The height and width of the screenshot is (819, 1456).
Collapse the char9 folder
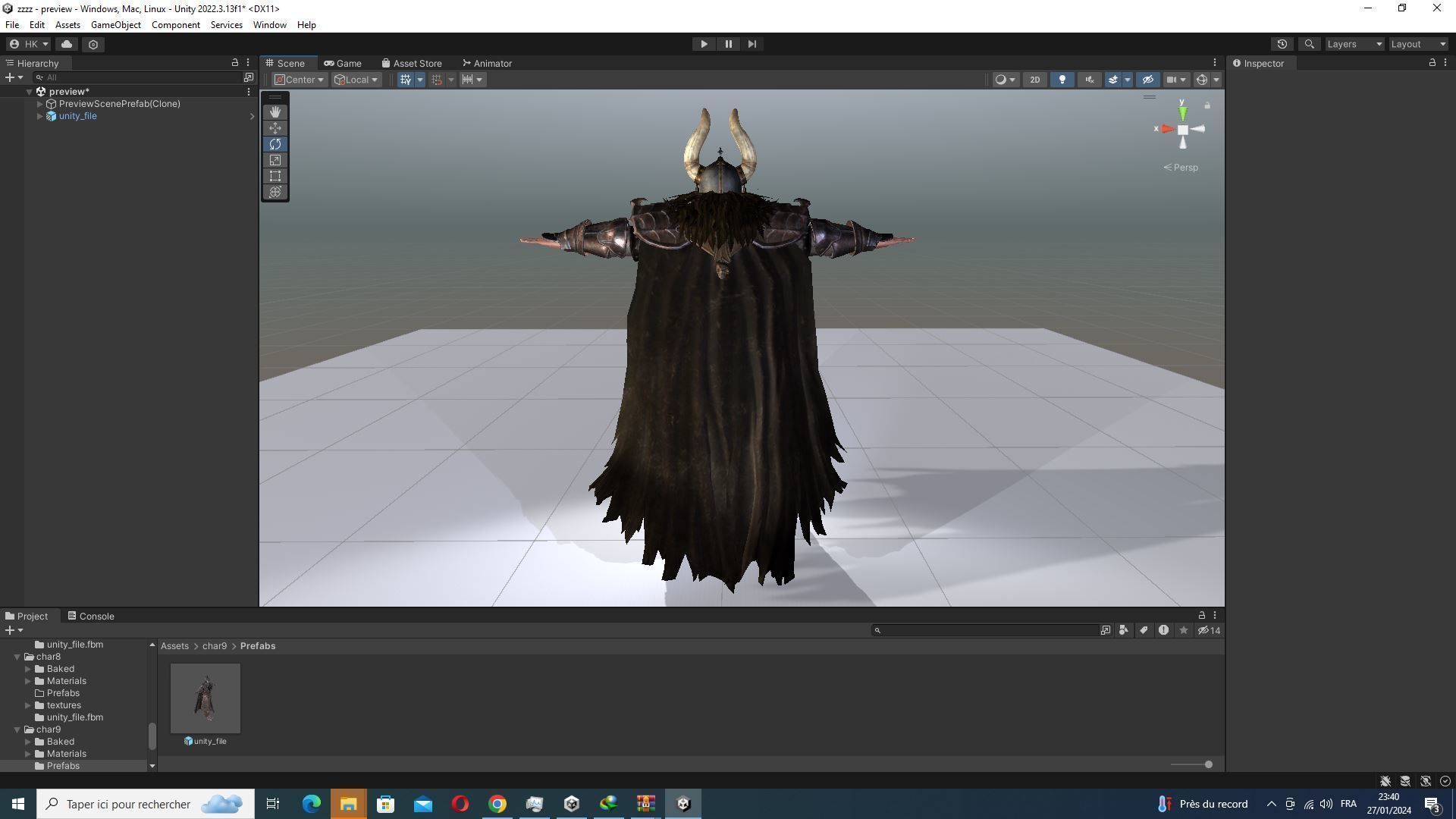point(17,730)
